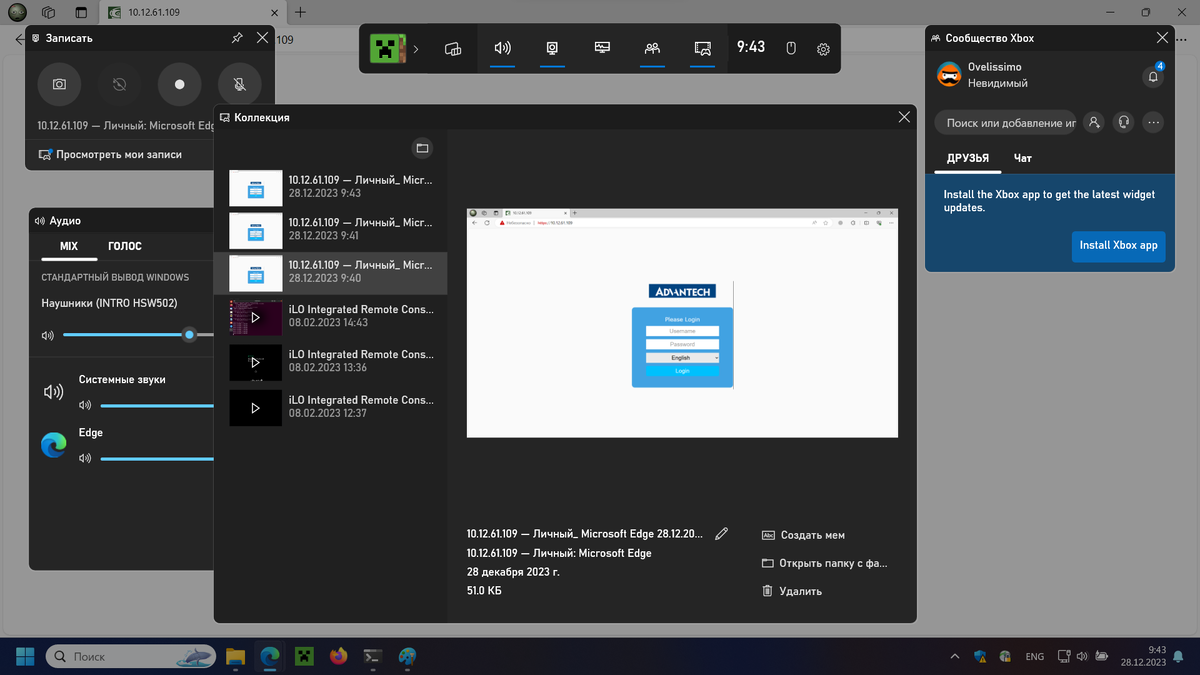Toggle the Gallery widget from Game Bar
The image size is (1200, 675).
[703, 48]
